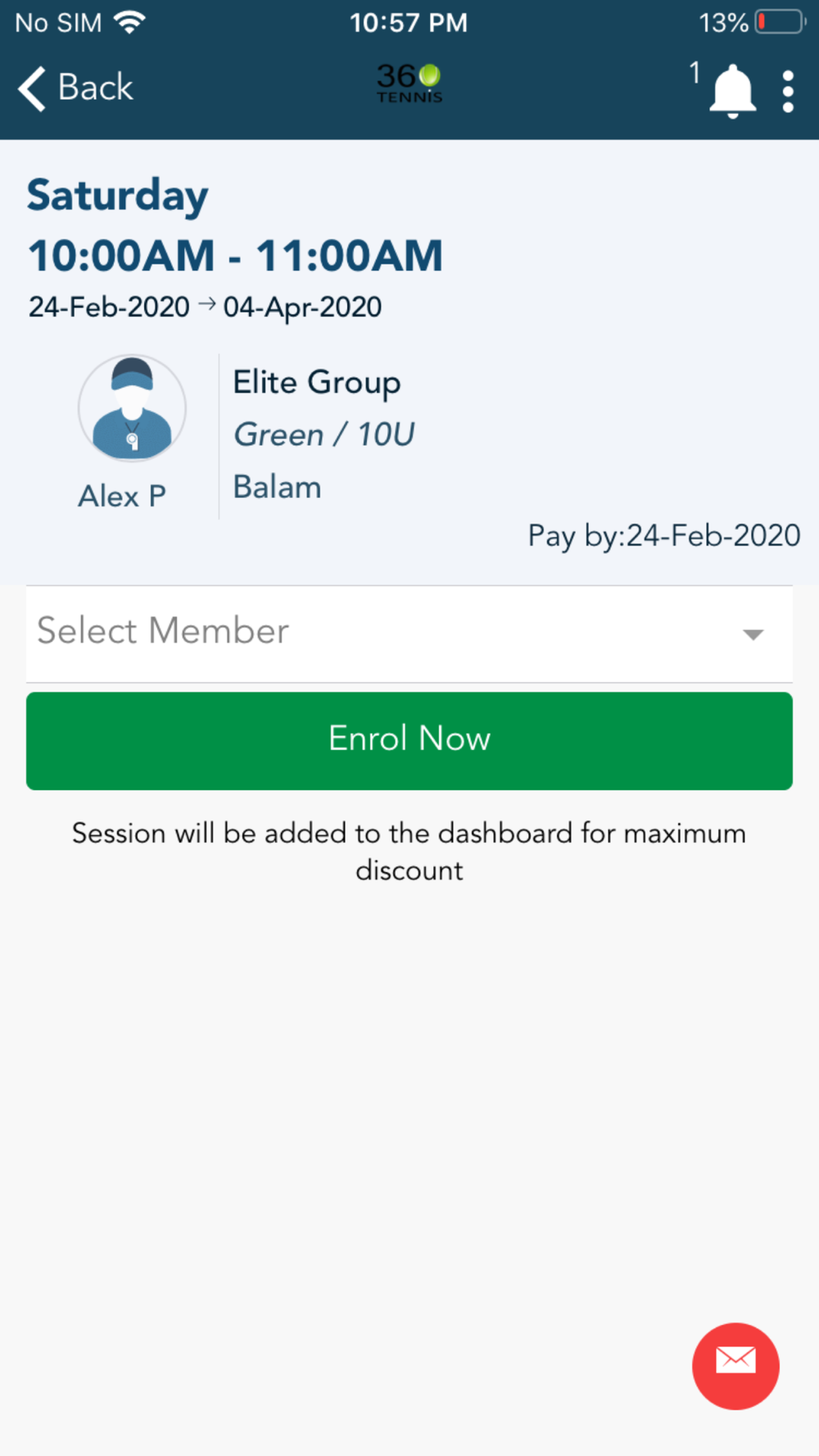Tap the back chevron arrow icon
Image resolution: width=819 pixels, height=1456 pixels.
pyautogui.click(x=32, y=88)
